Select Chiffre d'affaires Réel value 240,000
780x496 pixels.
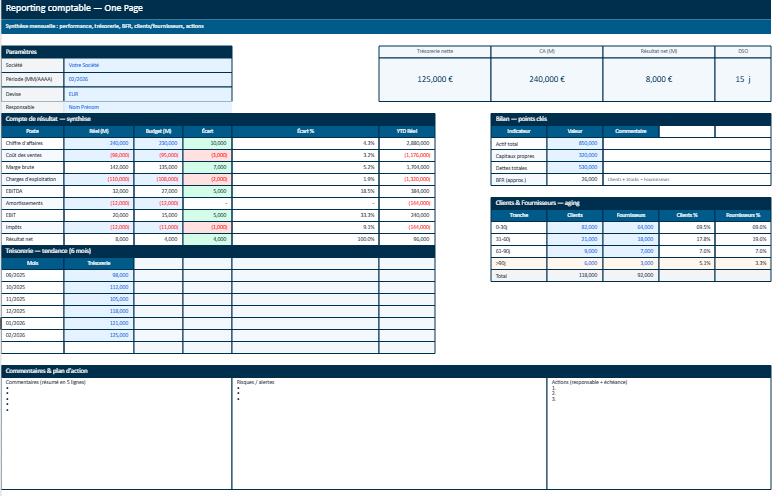(100, 143)
